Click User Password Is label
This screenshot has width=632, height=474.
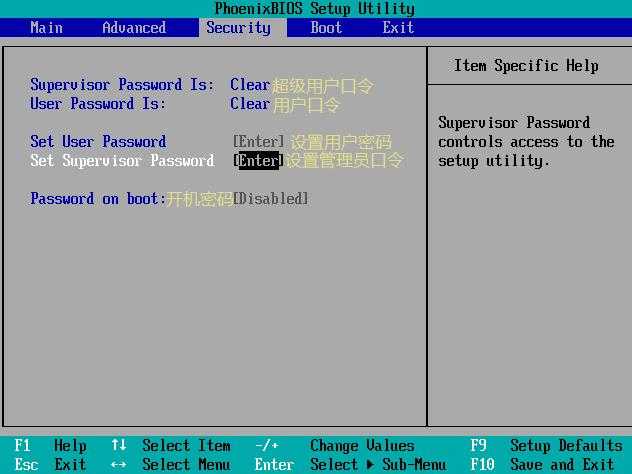(98, 104)
